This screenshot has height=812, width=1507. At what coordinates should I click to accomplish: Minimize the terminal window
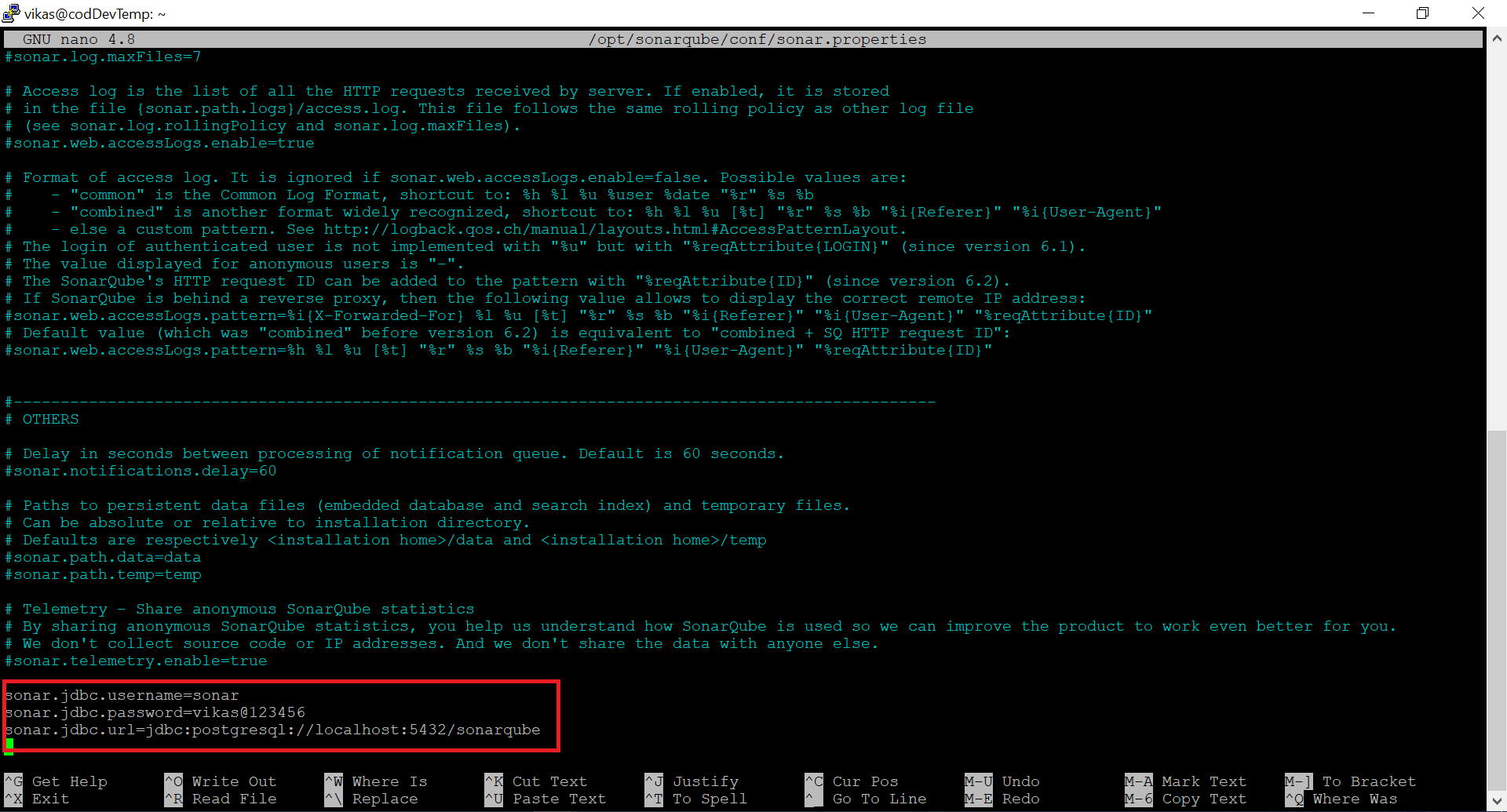click(x=1368, y=13)
